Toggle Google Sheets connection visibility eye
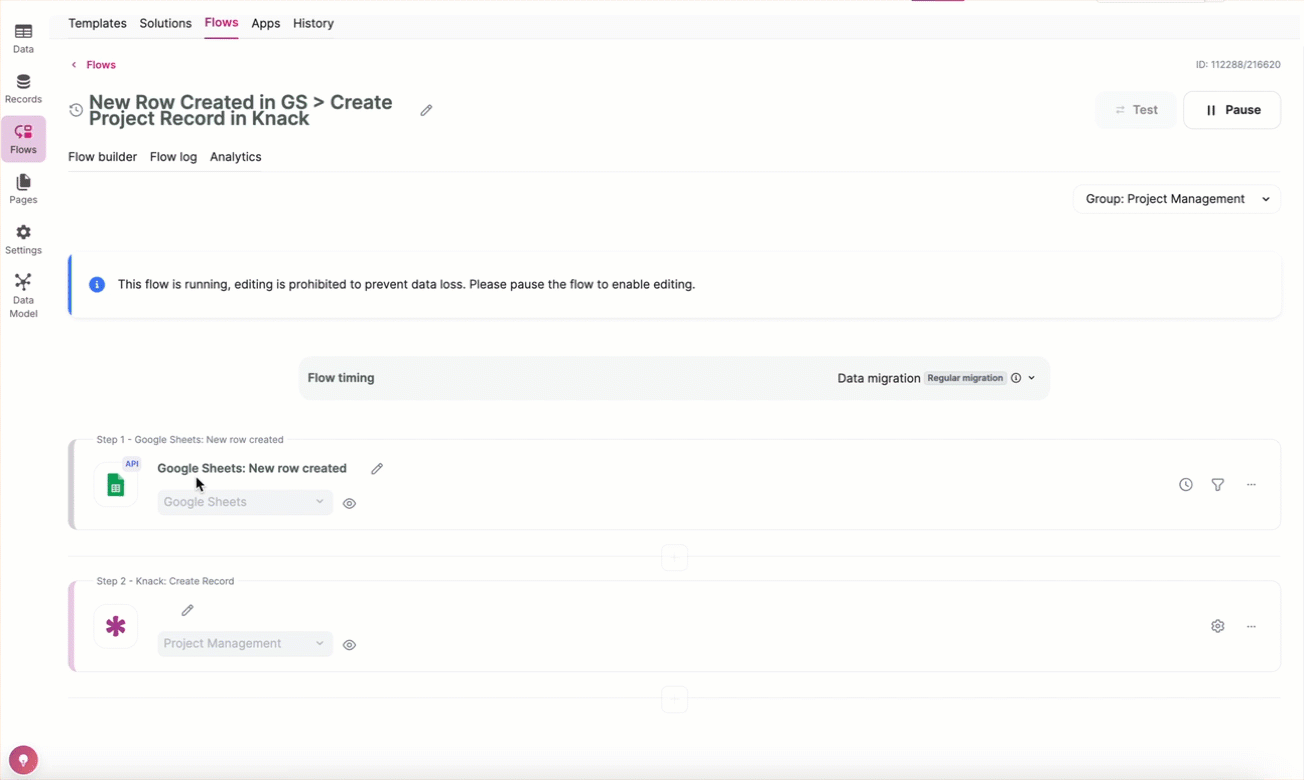 click(x=349, y=504)
